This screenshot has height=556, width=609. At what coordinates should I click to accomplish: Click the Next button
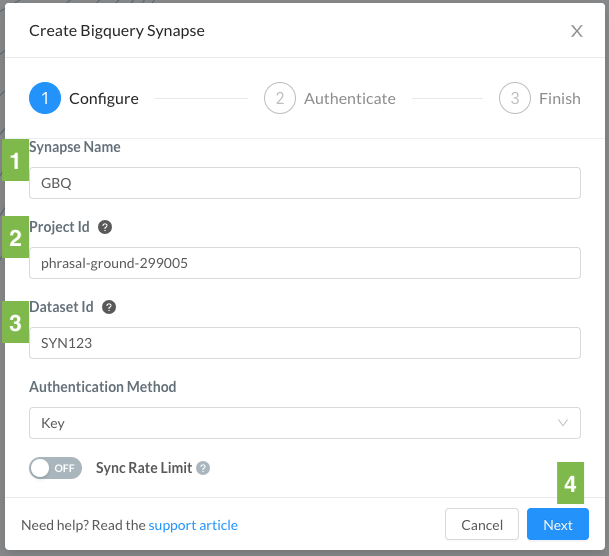pos(558,524)
